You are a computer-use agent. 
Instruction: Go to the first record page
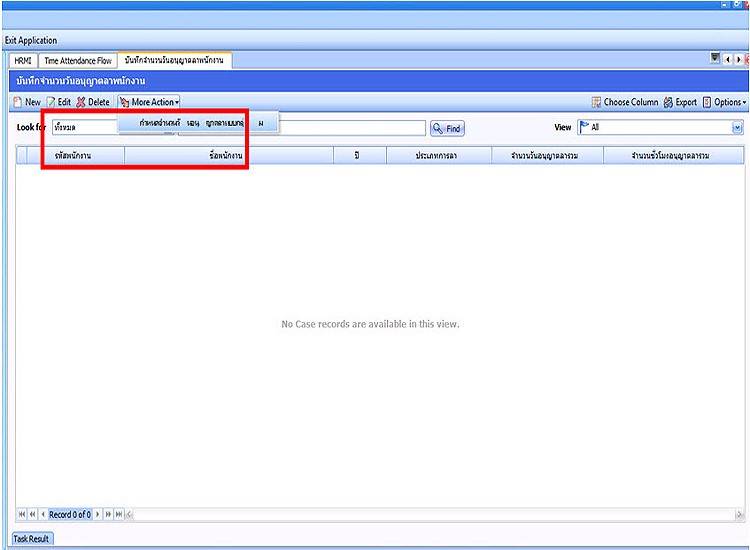click(x=22, y=514)
